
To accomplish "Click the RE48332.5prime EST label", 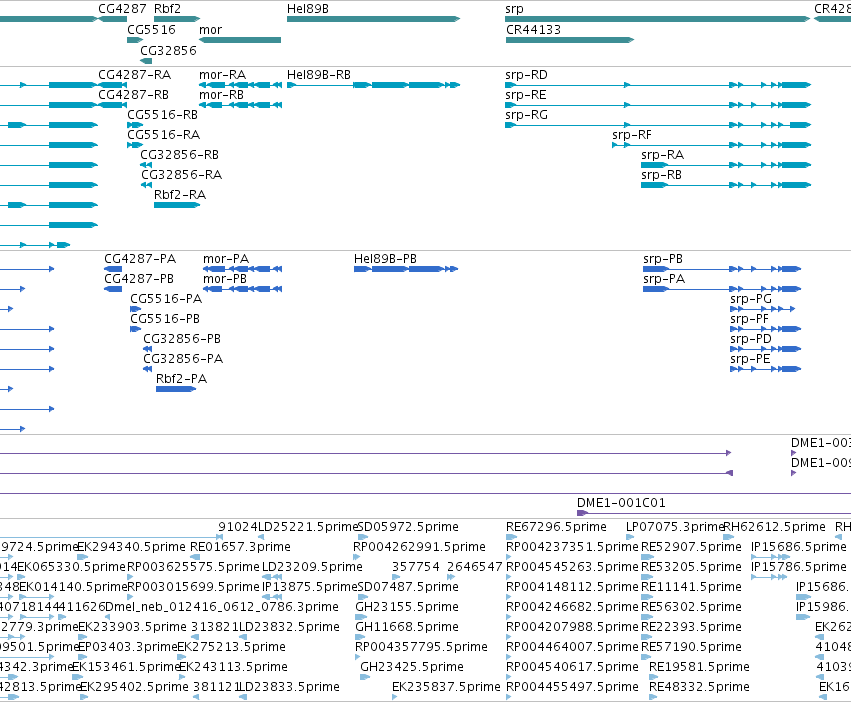I will click(x=700, y=687).
